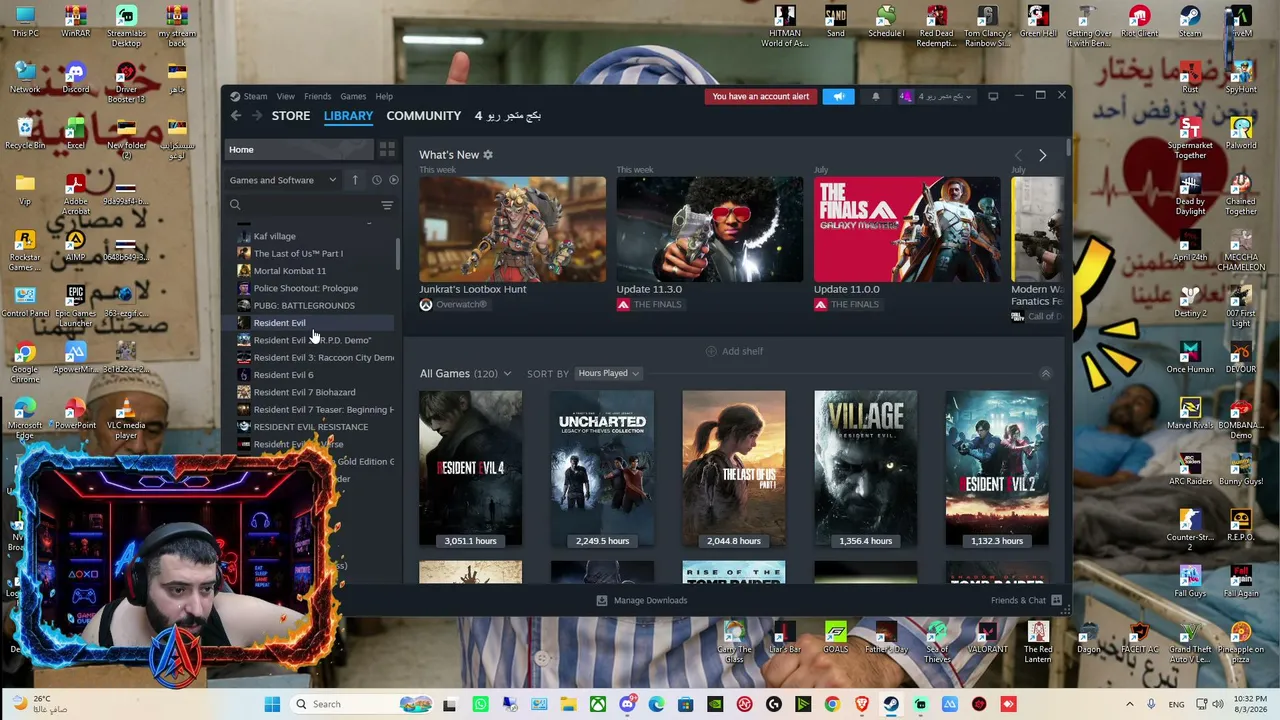This screenshot has width=1280, height=720.
Task: Open the Steam menu
Action: pyautogui.click(x=255, y=96)
